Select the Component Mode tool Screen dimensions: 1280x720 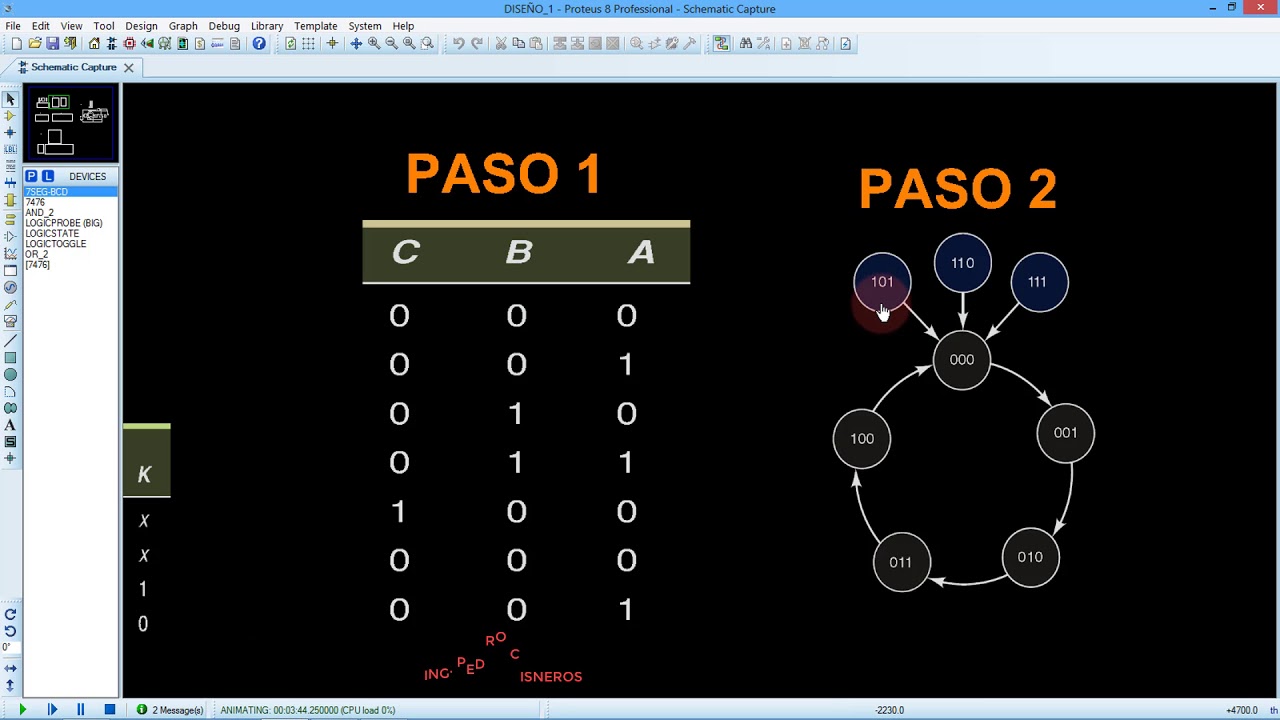tap(10, 116)
